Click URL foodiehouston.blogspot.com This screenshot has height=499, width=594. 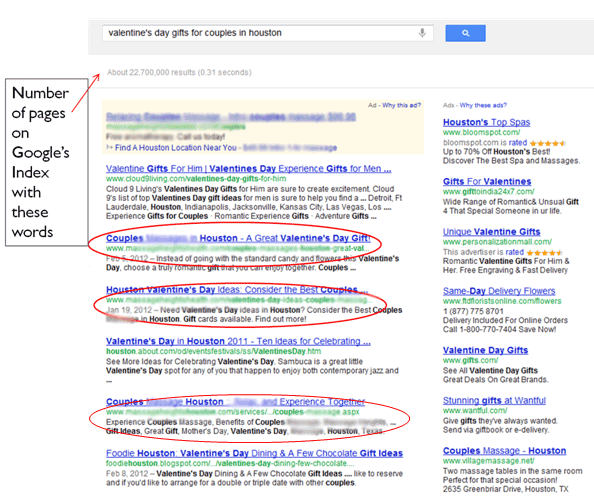coord(230,463)
